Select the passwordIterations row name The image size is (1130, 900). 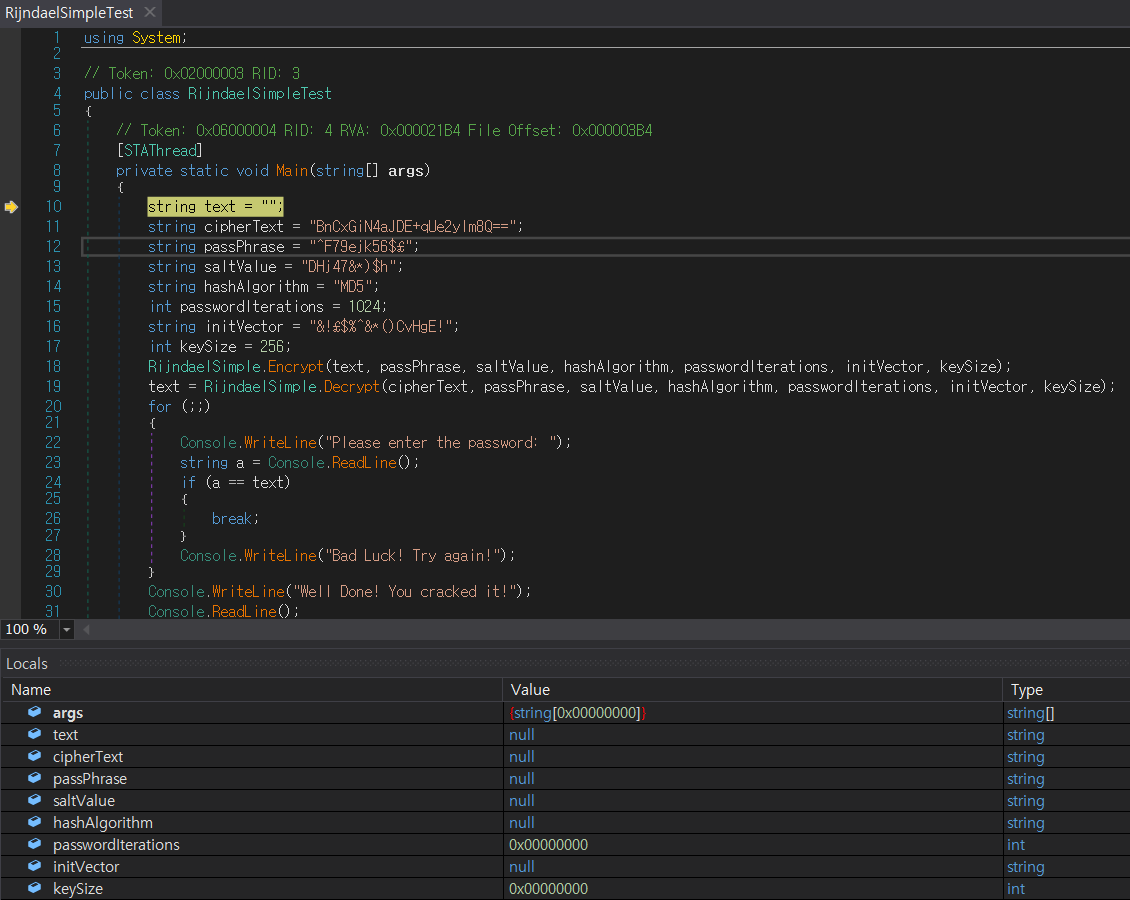[x=116, y=845]
